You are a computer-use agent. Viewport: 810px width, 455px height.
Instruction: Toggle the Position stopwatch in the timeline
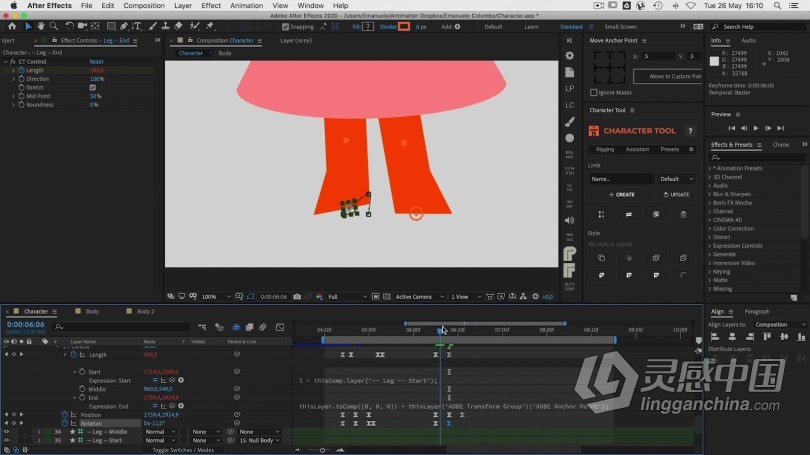[x=65, y=415]
